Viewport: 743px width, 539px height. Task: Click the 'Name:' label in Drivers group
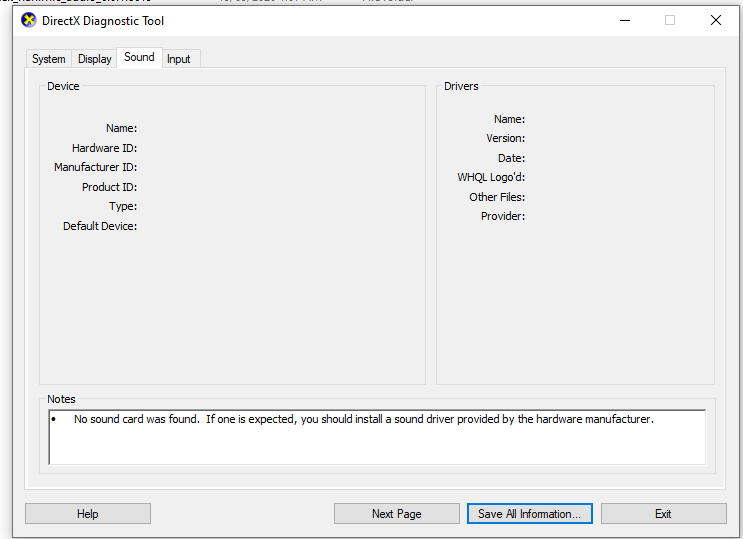click(509, 119)
